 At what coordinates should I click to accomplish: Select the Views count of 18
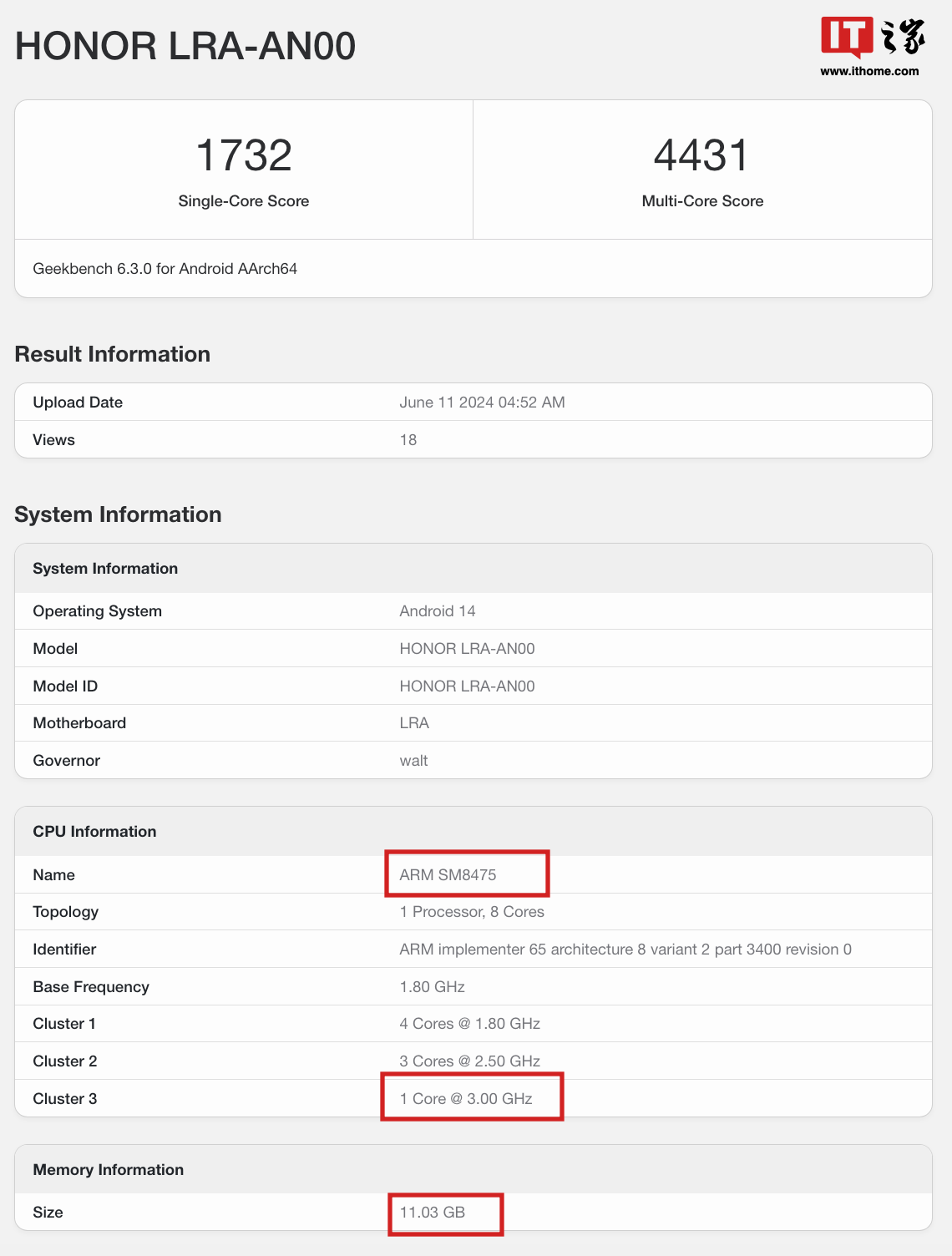[408, 439]
